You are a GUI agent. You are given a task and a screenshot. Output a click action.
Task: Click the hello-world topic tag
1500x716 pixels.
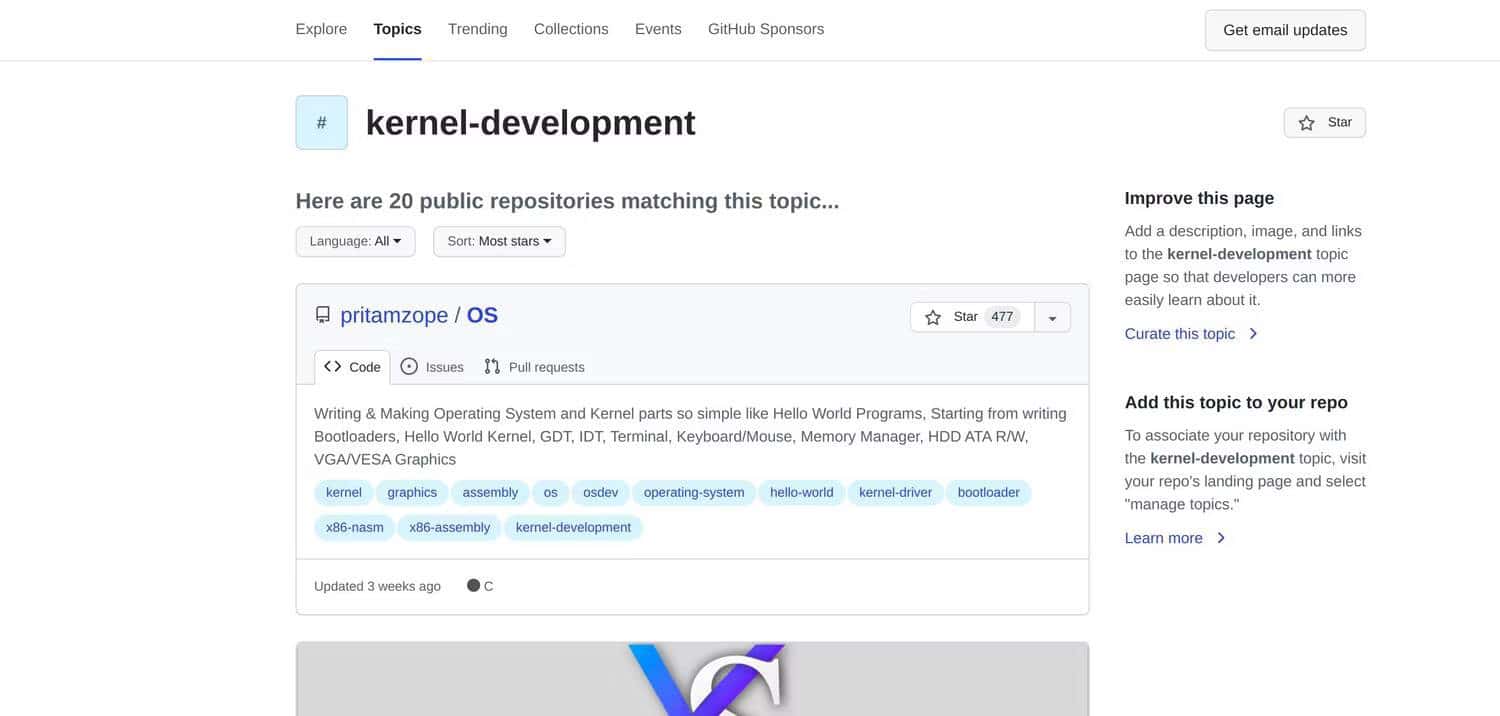[x=802, y=492]
